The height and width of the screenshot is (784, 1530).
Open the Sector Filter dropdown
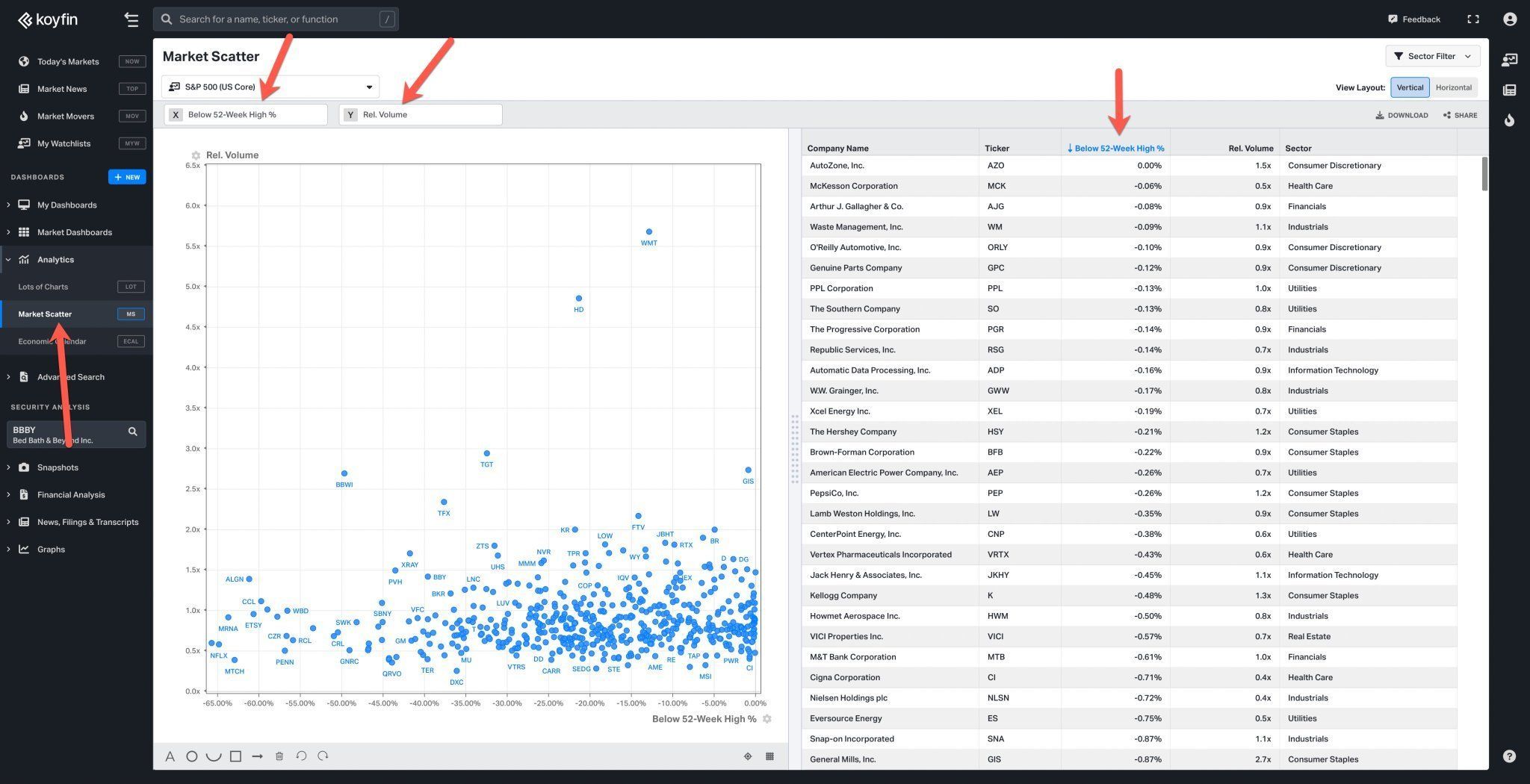[1432, 56]
